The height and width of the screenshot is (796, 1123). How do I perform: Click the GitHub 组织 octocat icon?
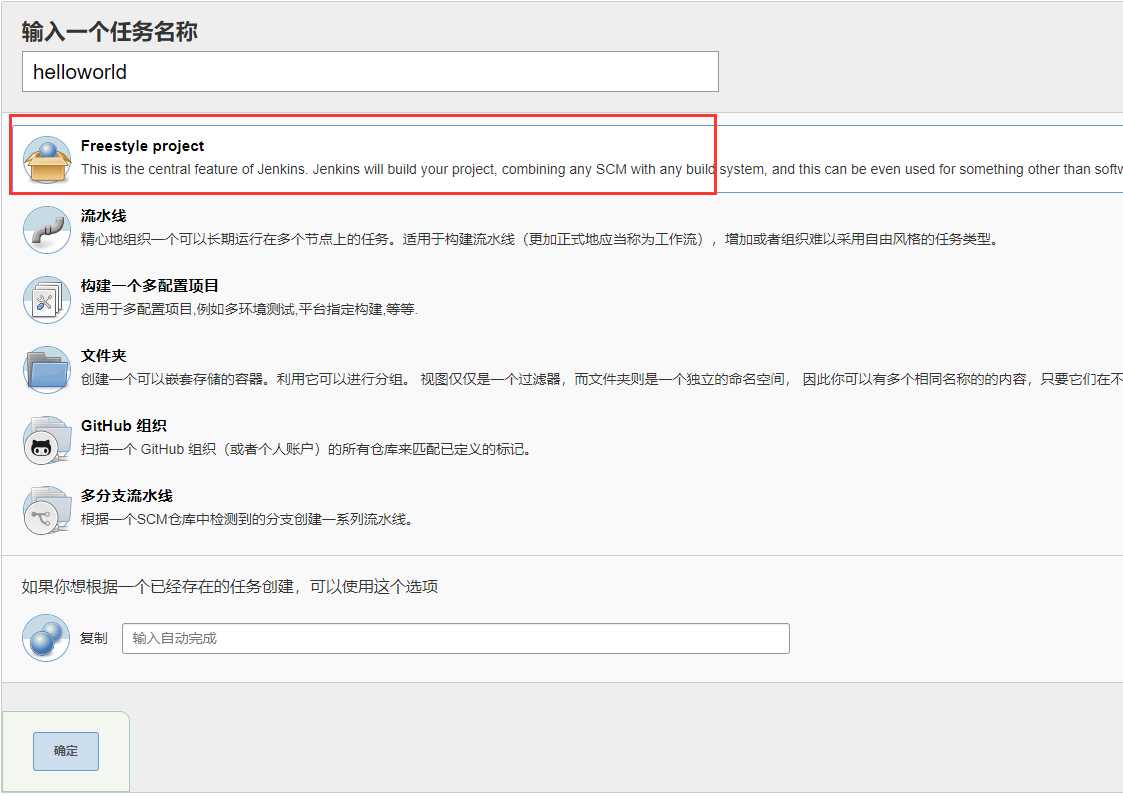pyautogui.click(x=47, y=439)
